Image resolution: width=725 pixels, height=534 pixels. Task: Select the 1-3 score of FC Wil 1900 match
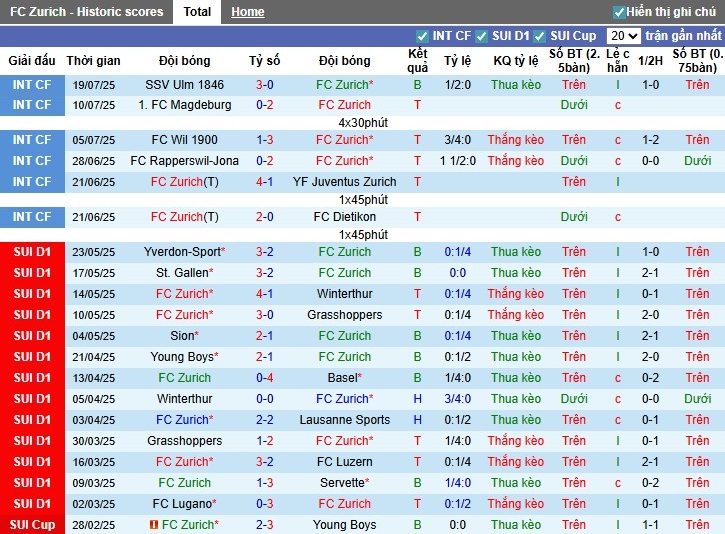pyautogui.click(x=264, y=140)
